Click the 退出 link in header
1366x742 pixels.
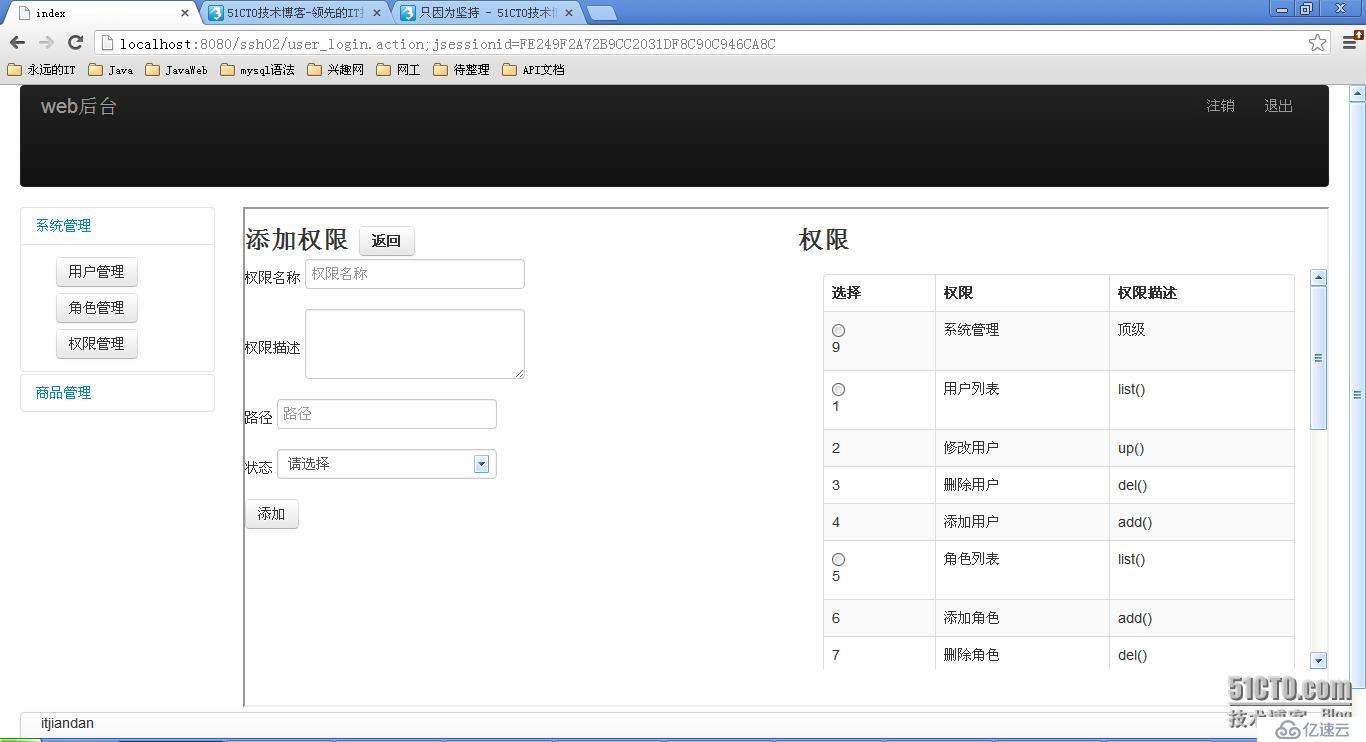[1278, 106]
